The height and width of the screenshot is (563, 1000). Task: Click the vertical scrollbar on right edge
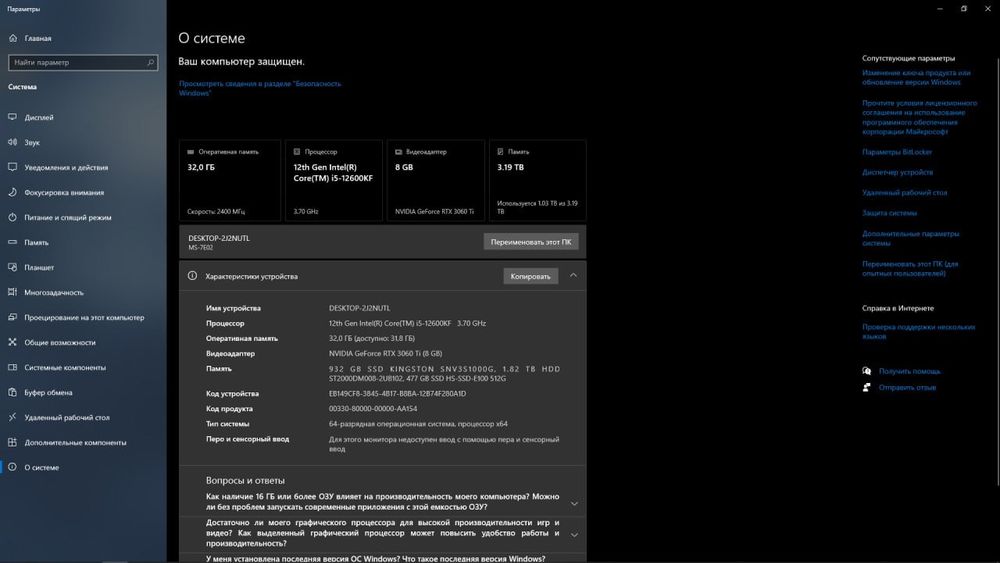pyautogui.click(x=997, y=271)
